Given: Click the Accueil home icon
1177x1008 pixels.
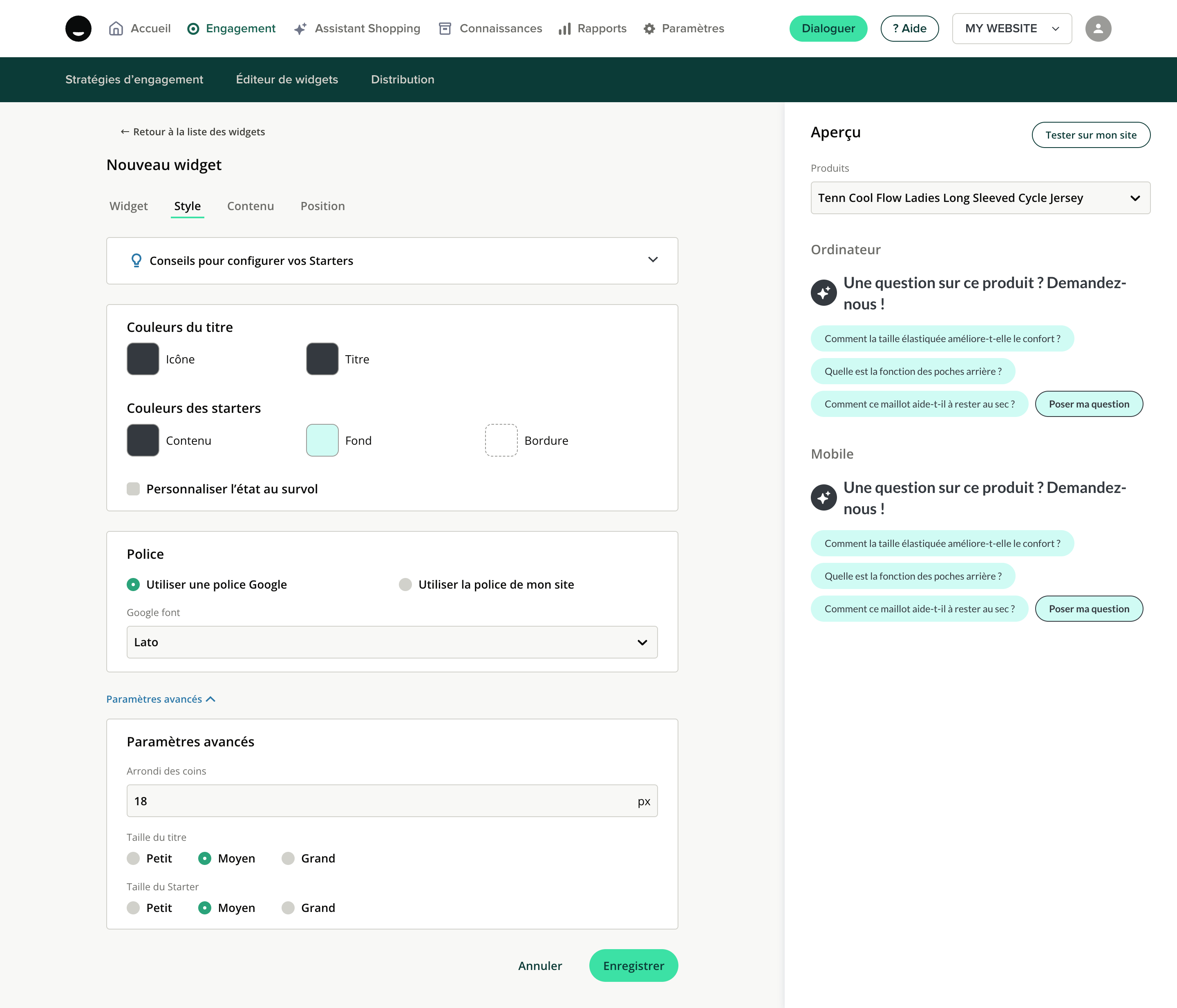Looking at the screenshot, I should coord(116,29).
